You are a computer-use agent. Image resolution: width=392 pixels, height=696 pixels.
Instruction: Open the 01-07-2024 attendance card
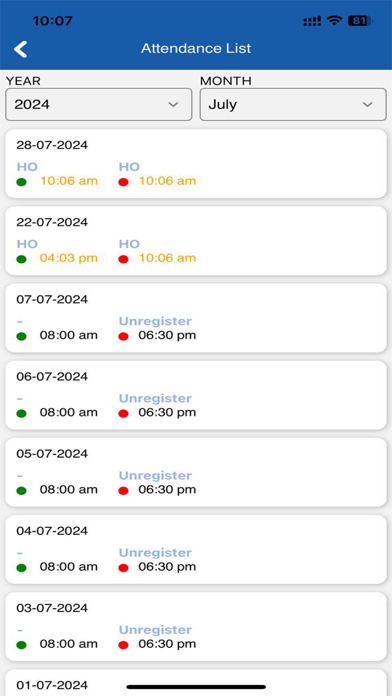click(196, 683)
